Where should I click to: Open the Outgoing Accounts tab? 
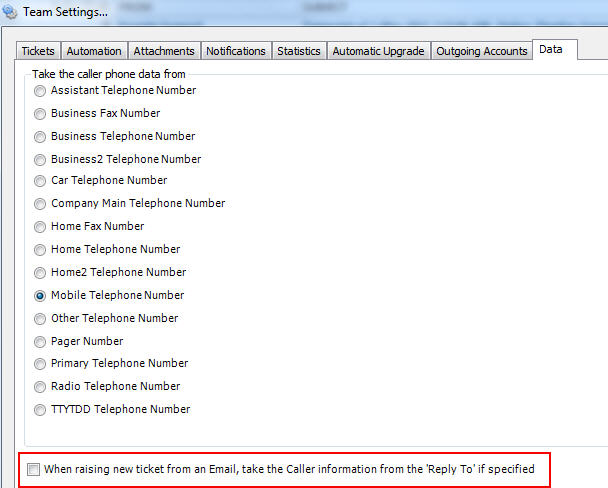[483, 51]
